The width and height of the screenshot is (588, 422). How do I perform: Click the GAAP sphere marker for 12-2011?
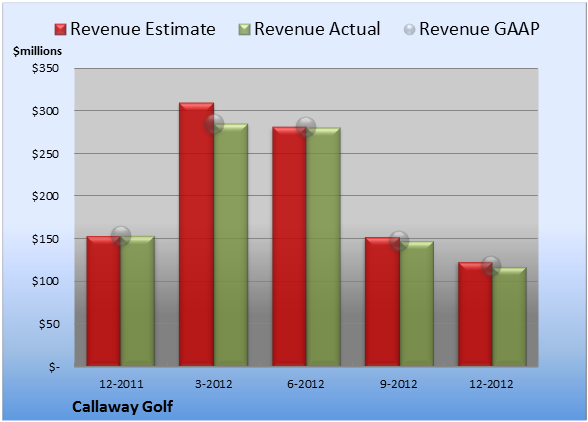pyautogui.click(x=121, y=236)
